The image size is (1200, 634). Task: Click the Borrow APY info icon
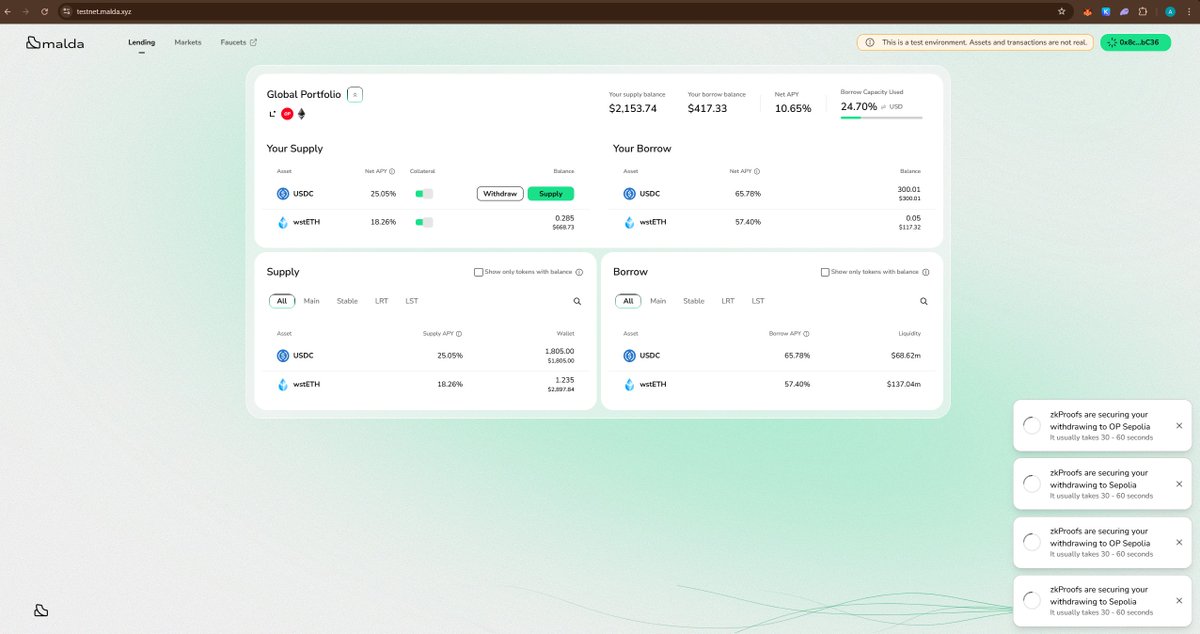point(806,334)
